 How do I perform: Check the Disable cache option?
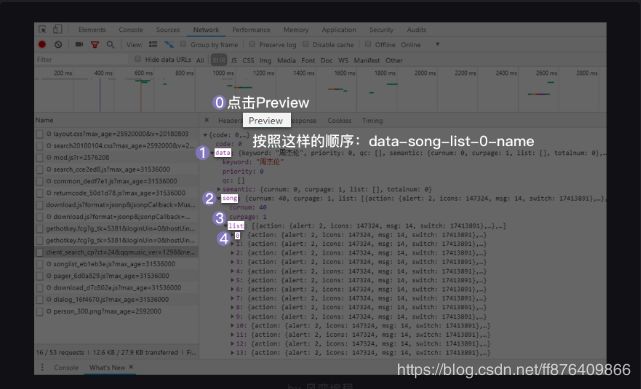(x=305, y=44)
